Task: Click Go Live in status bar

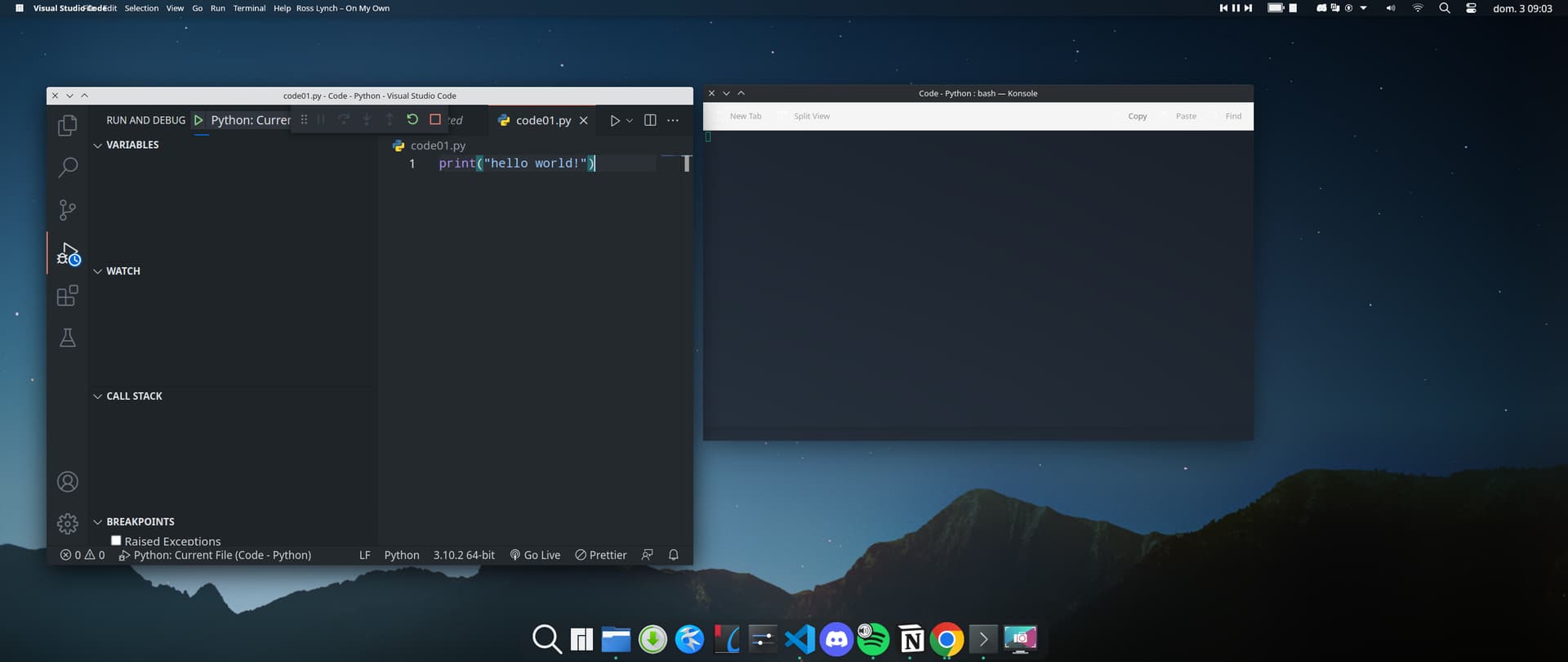Action: [536, 555]
